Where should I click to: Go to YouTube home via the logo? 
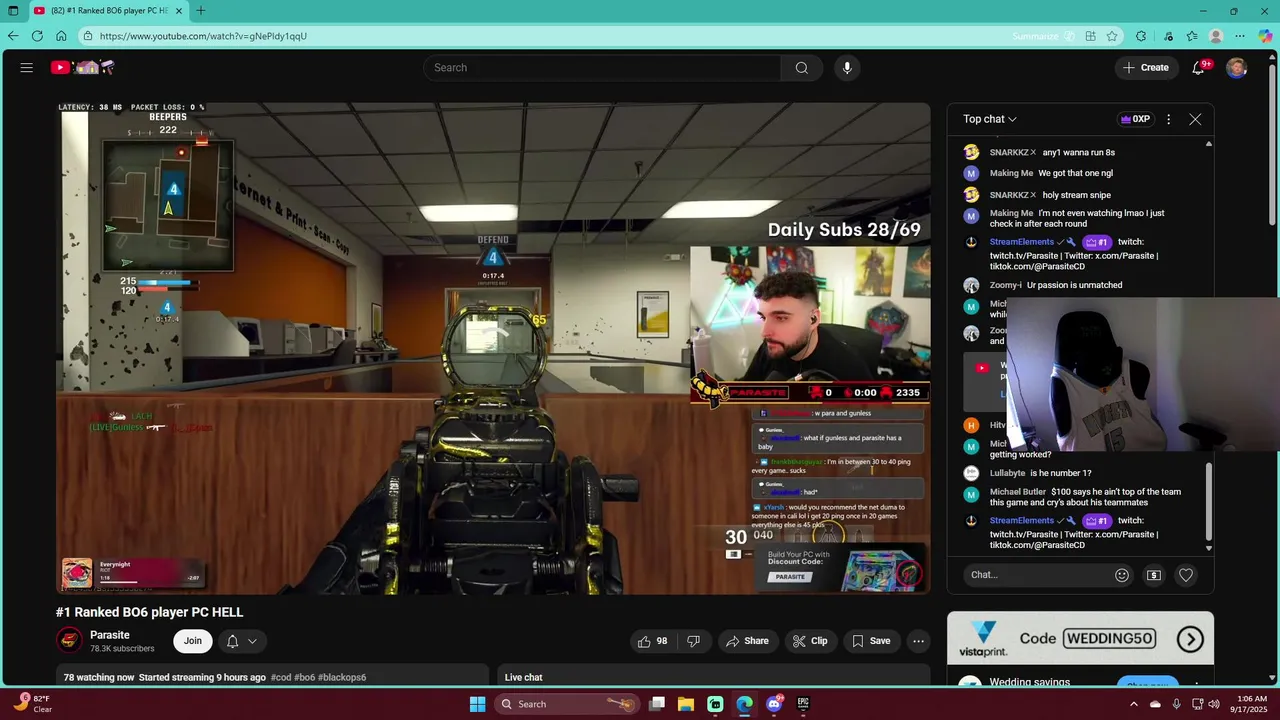point(84,68)
